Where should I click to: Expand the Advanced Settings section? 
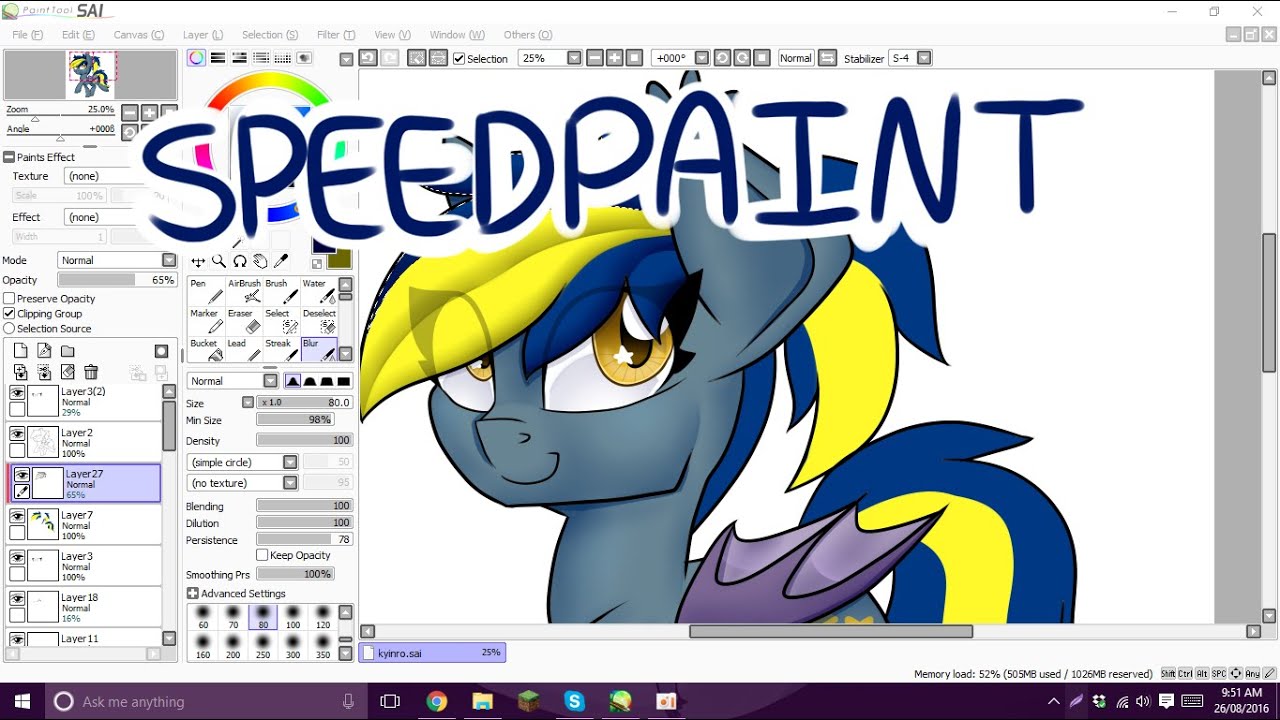pyautogui.click(x=192, y=594)
